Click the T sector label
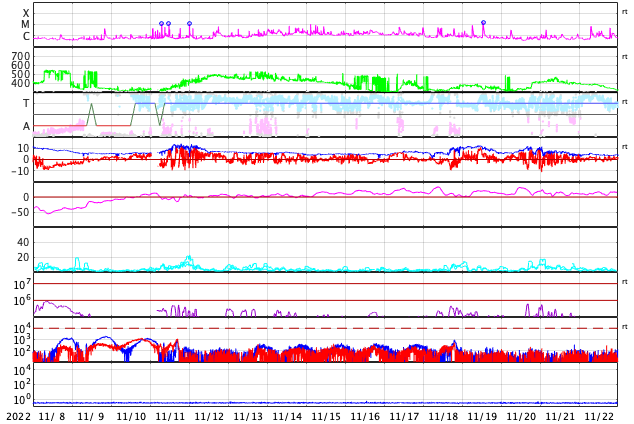Screen dimensions: 634x424 pos(26,103)
